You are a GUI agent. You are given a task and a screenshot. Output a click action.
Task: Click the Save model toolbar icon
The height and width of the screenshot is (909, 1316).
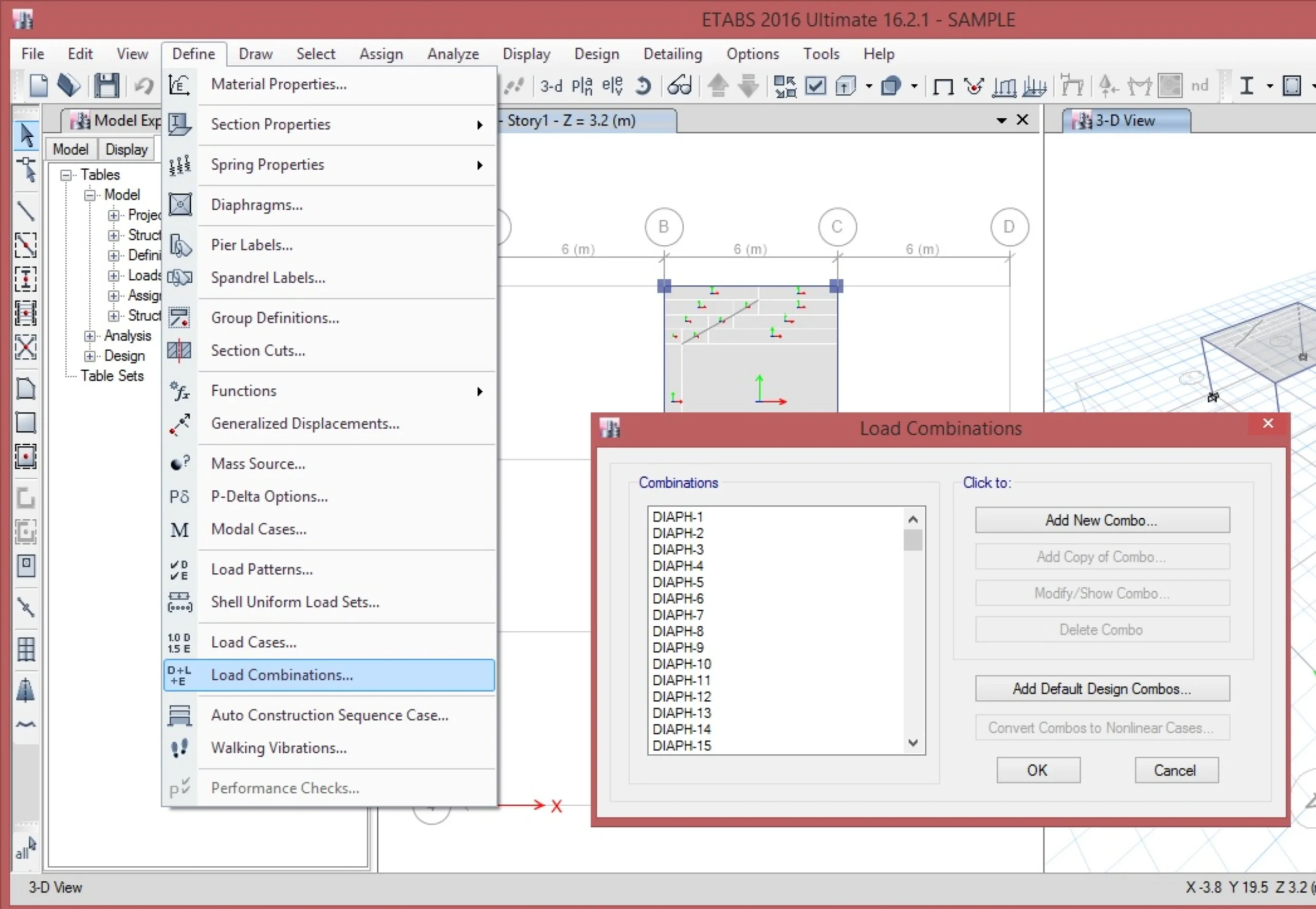click(x=106, y=86)
